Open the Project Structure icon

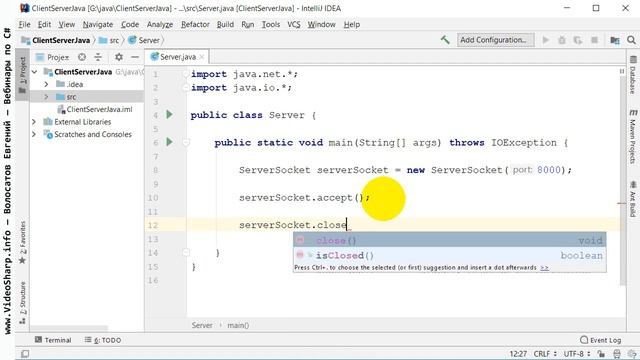(x=615, y=40)
